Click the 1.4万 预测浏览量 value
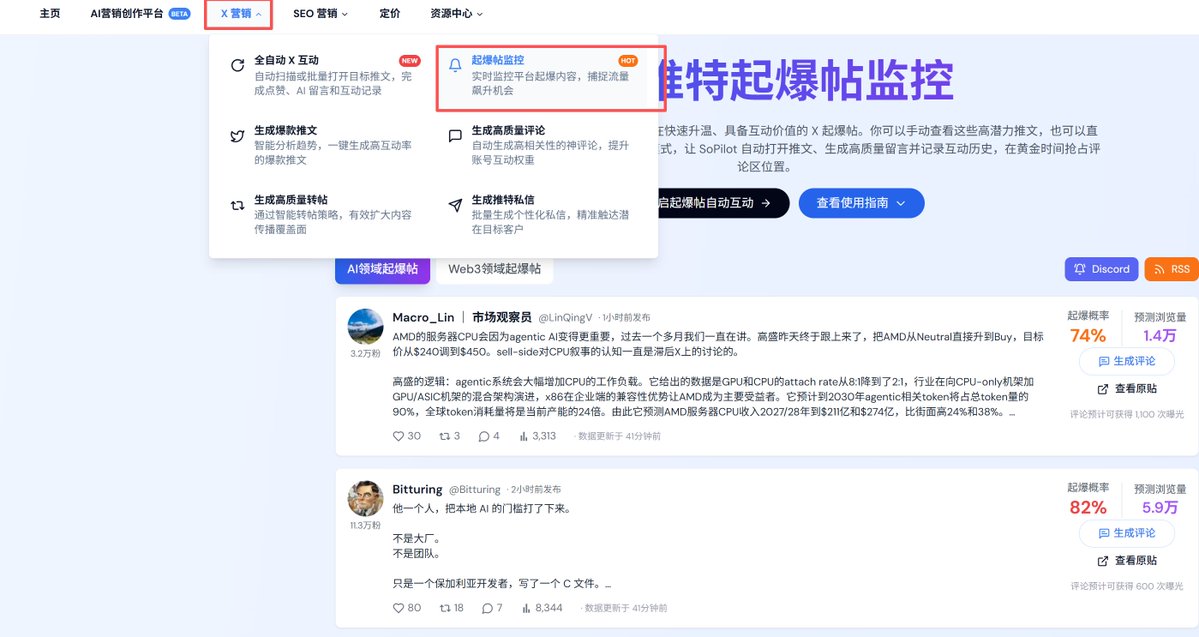The height and width of the screenshot is (637, 1199). point(1159,336)
